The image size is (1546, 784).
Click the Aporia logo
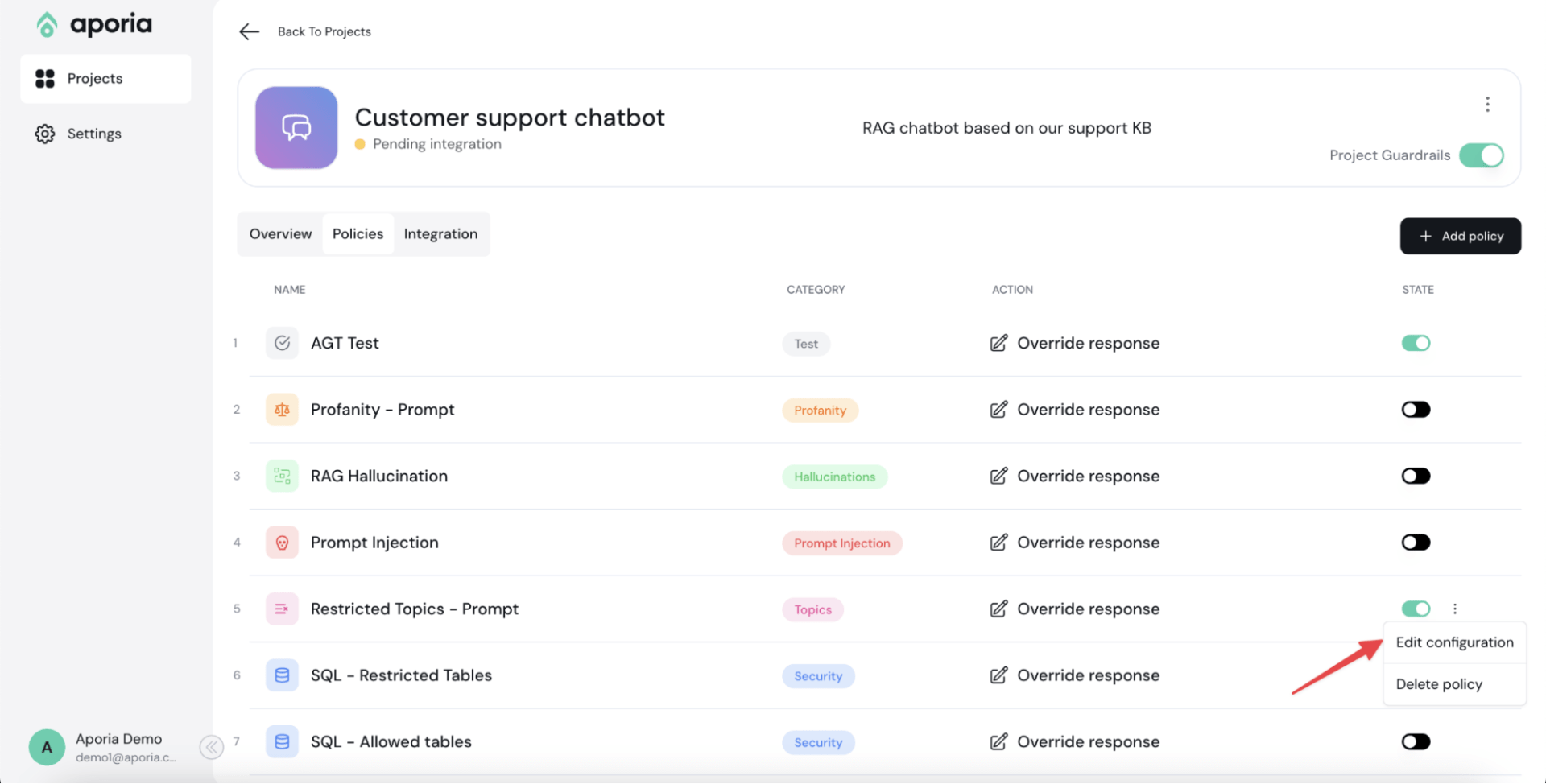coord(93,24)
